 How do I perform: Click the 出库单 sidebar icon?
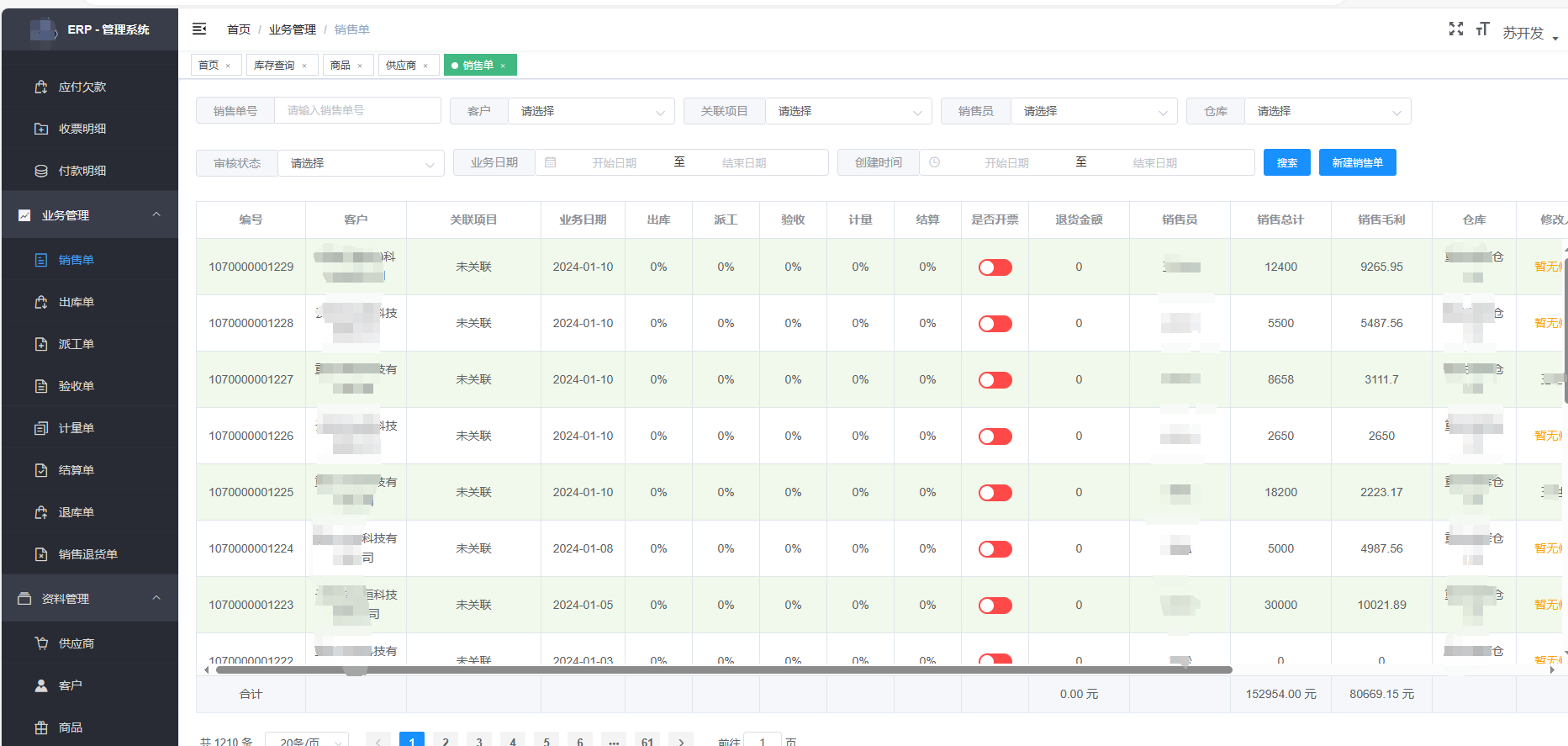pyautogui.click(x=41, y=302)
